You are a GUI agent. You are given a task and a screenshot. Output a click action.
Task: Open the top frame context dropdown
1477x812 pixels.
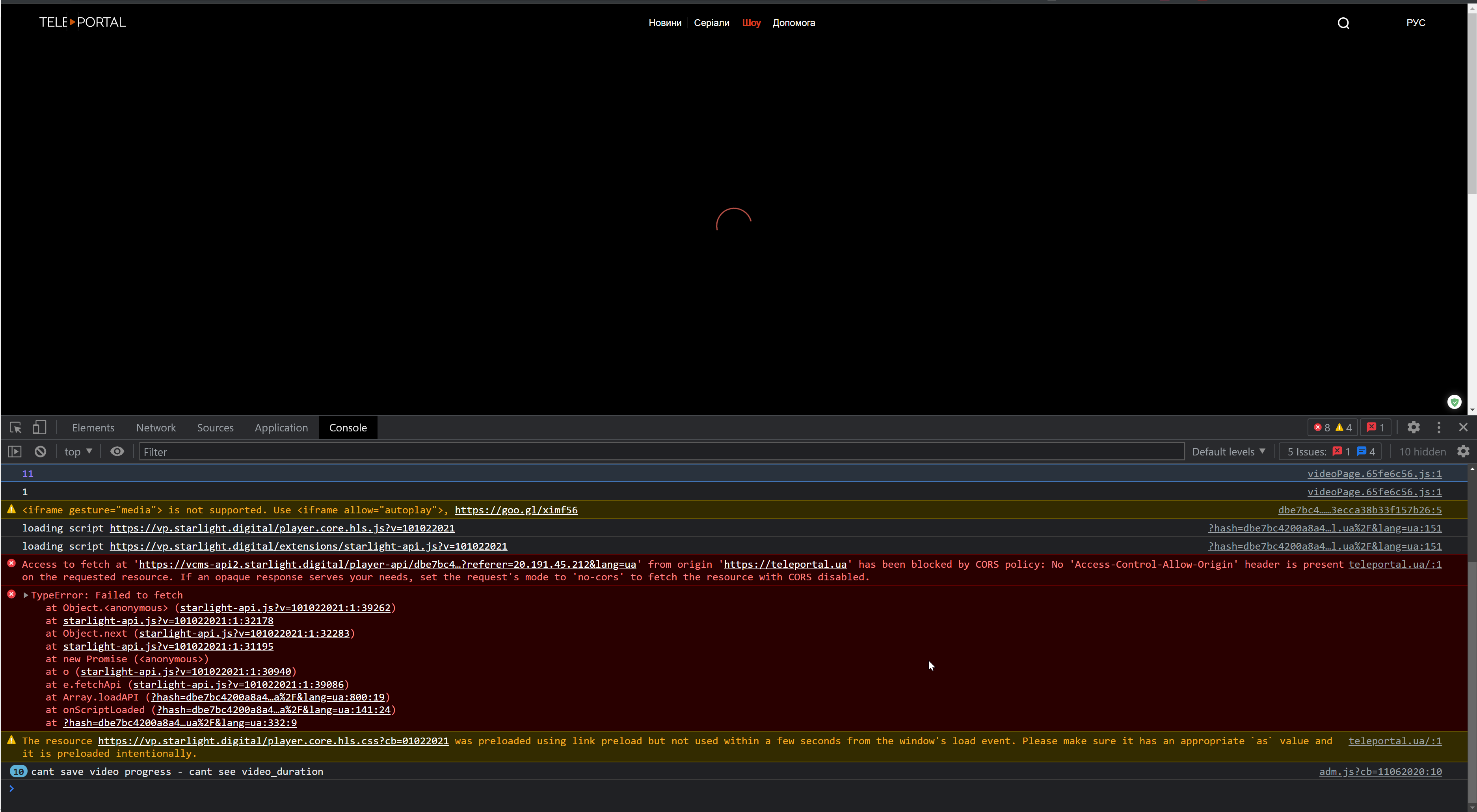pyautogui.click(x=77, y=452)
